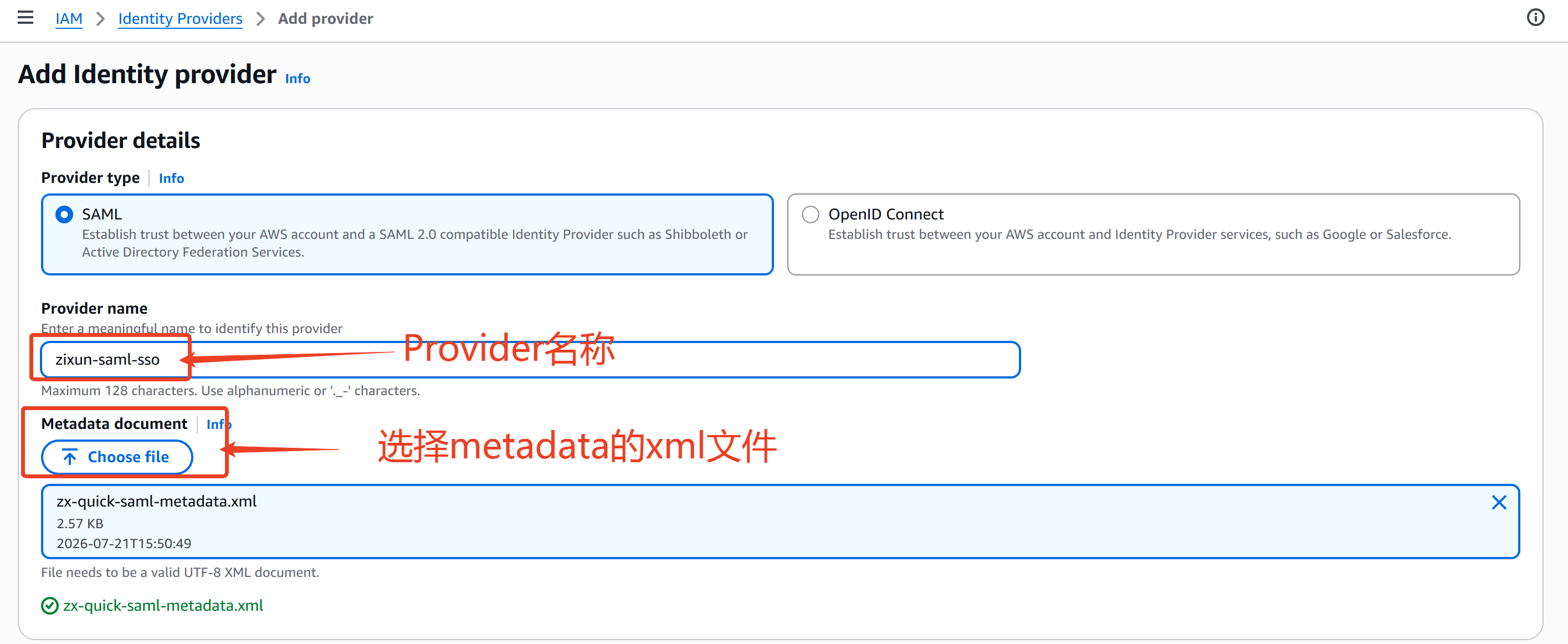Focus the Provider name input field
This screenshot has width=1568, height=644.
pyautogui.click(x=530, y=360)
